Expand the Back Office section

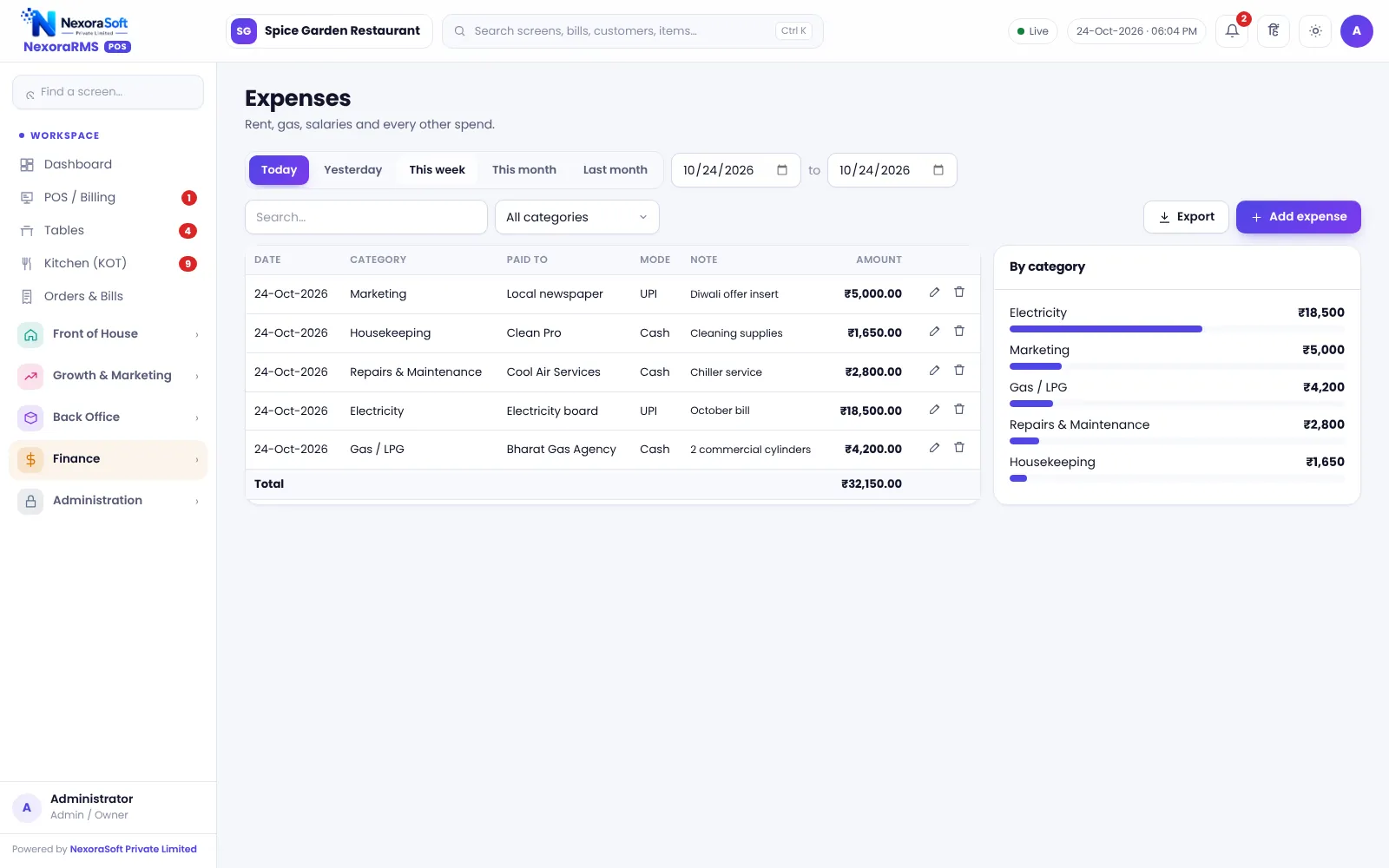(x=108, y=418)
